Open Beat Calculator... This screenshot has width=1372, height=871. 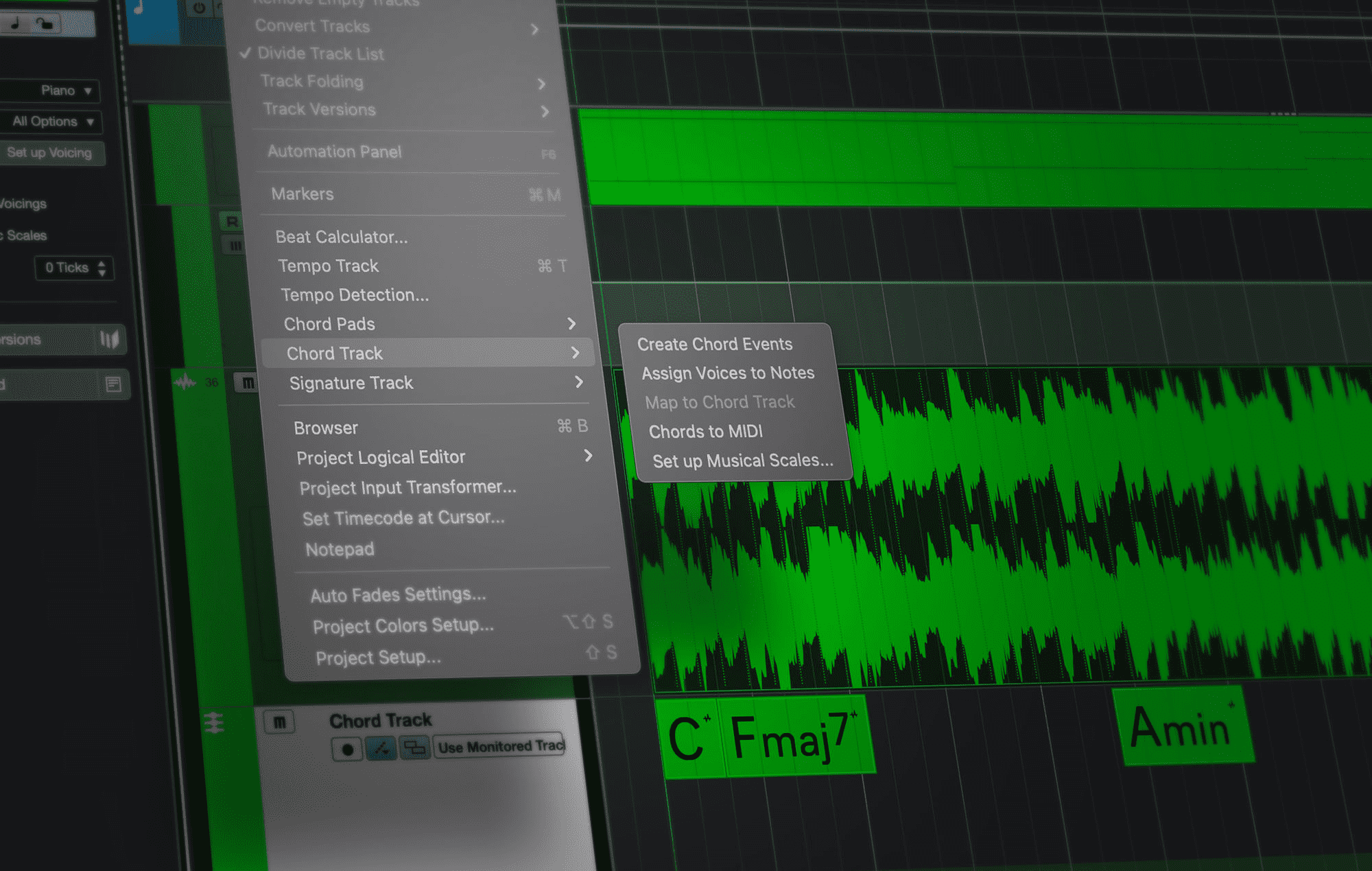click(x=341, y=237)
